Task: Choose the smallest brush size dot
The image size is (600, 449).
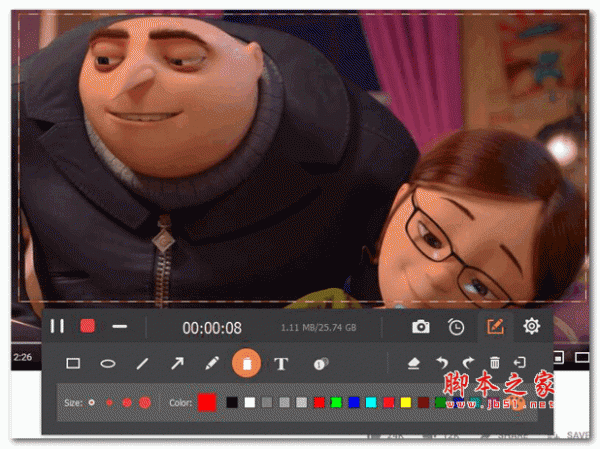Action: (91, 402)
